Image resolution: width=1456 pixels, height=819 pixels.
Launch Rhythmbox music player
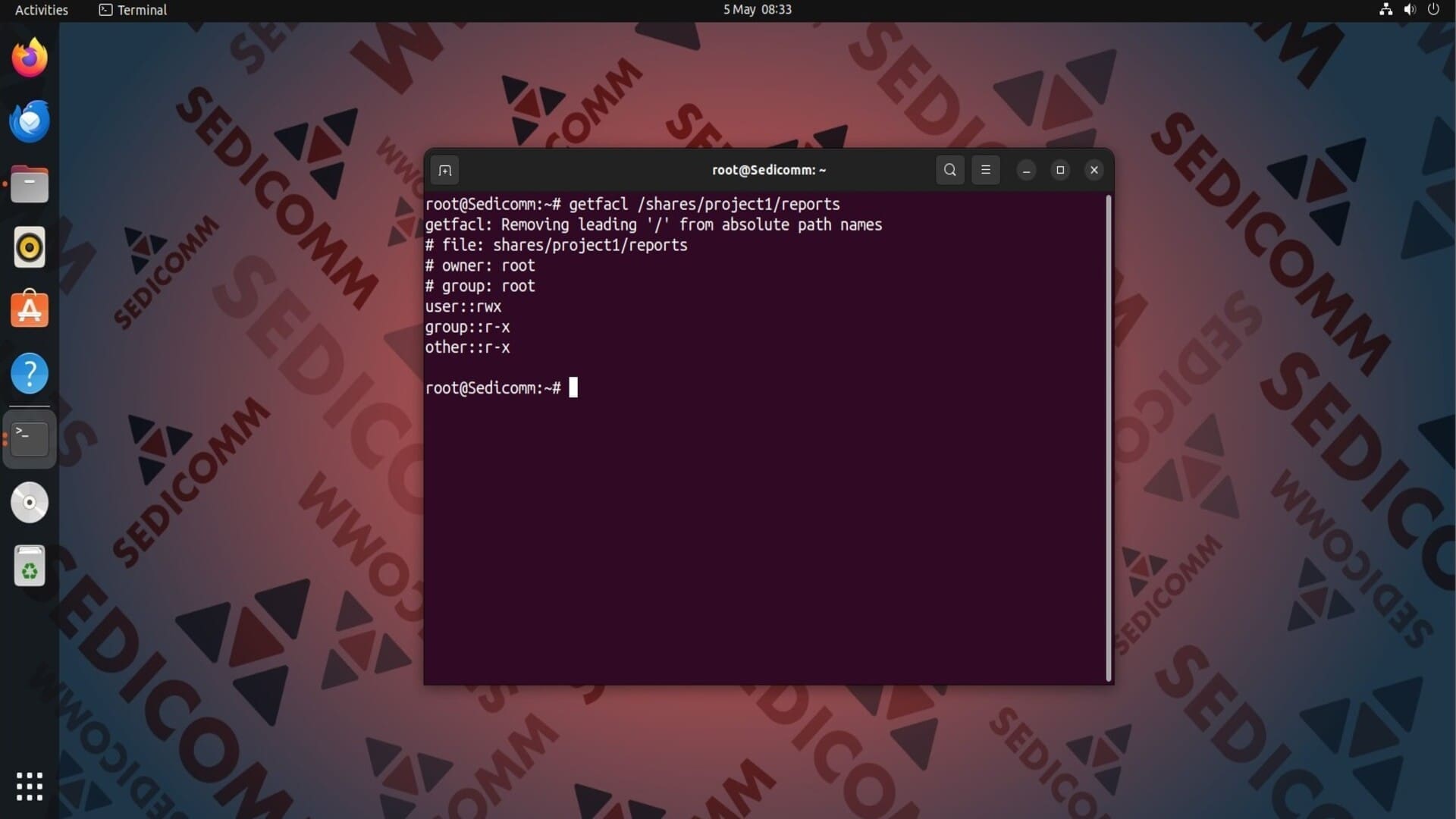coord(30,247)
